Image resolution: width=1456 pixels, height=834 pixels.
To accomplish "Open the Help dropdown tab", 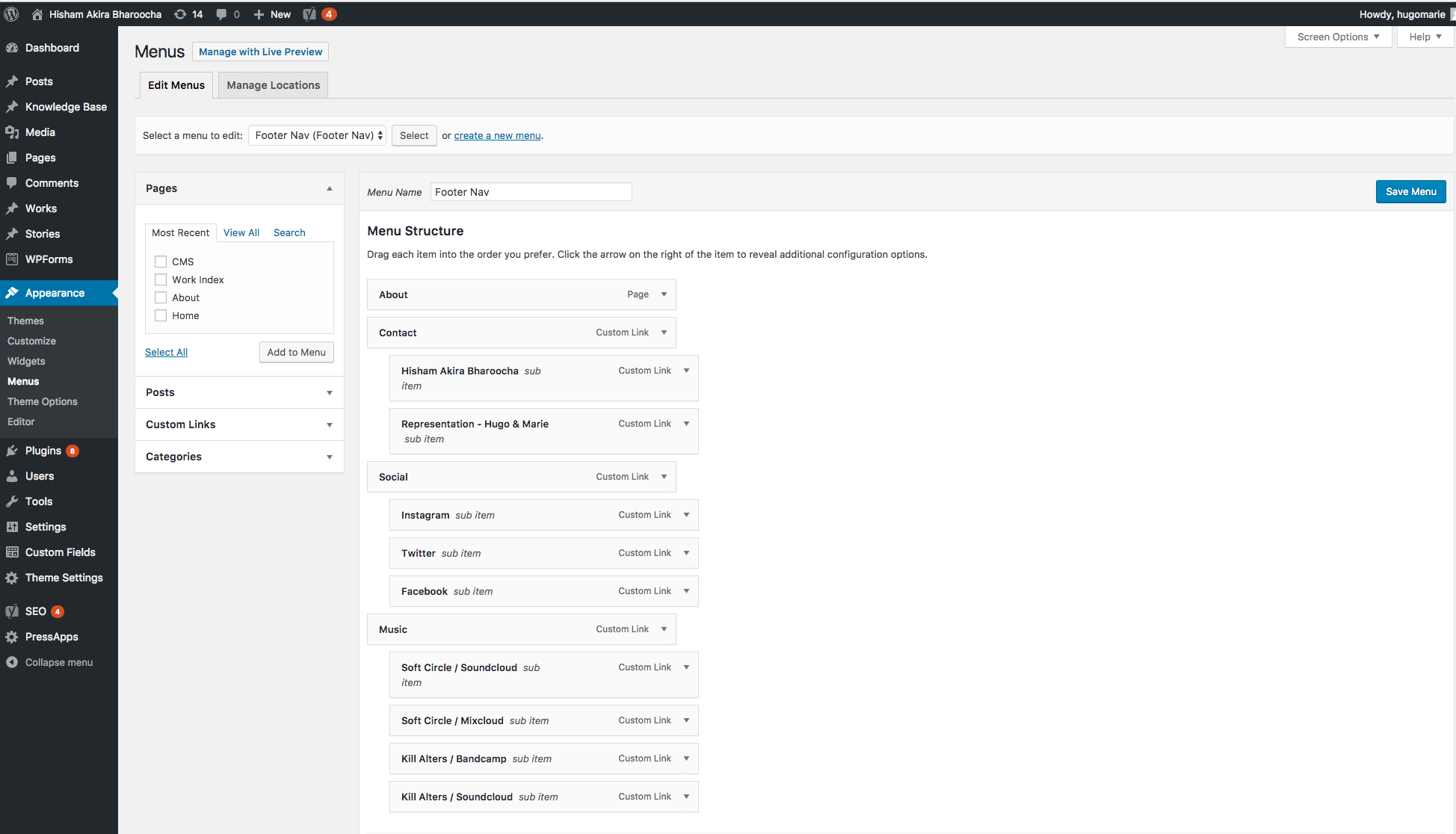I will (1425, 37).
